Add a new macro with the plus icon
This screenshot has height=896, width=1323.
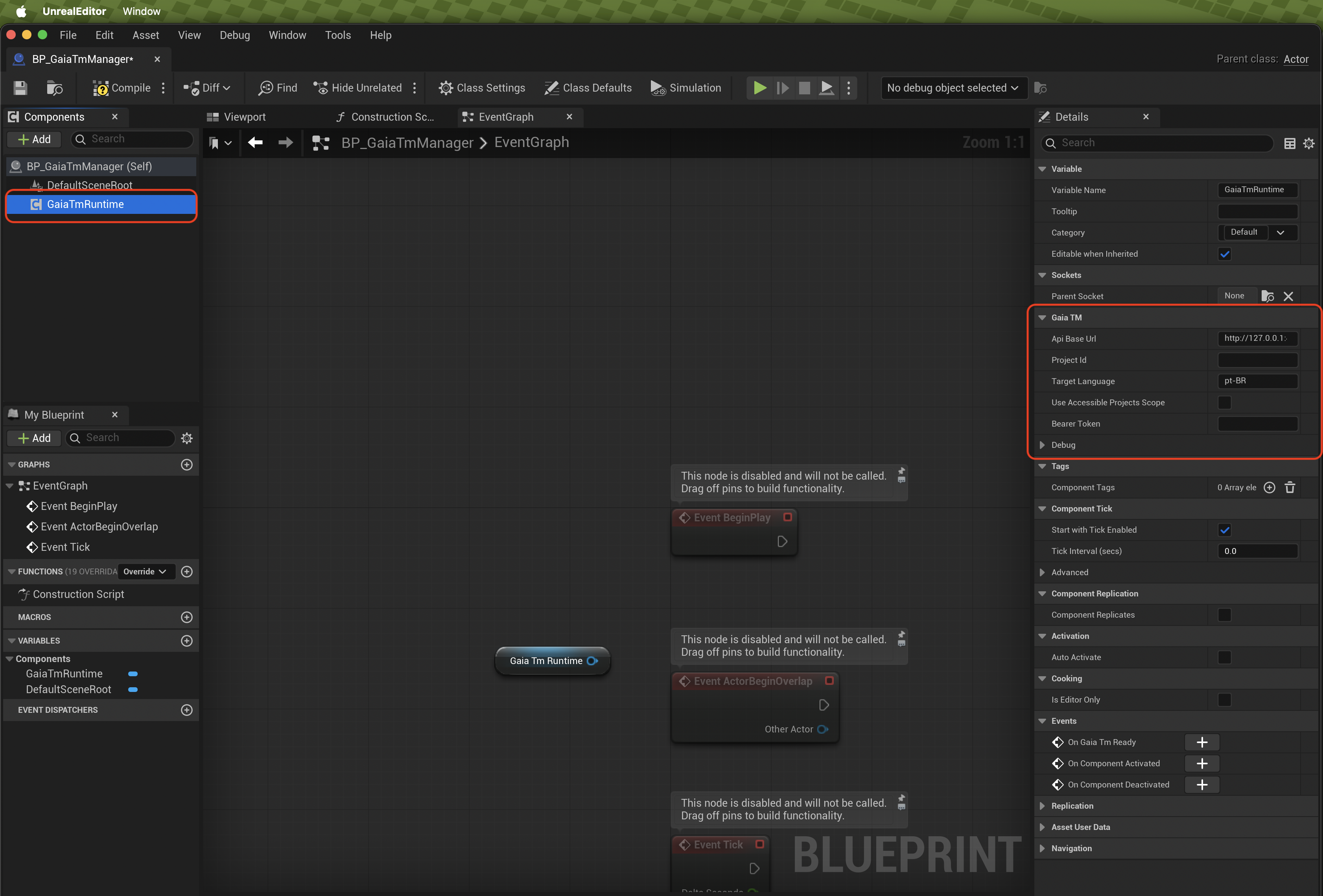click(x=187, y=617)
